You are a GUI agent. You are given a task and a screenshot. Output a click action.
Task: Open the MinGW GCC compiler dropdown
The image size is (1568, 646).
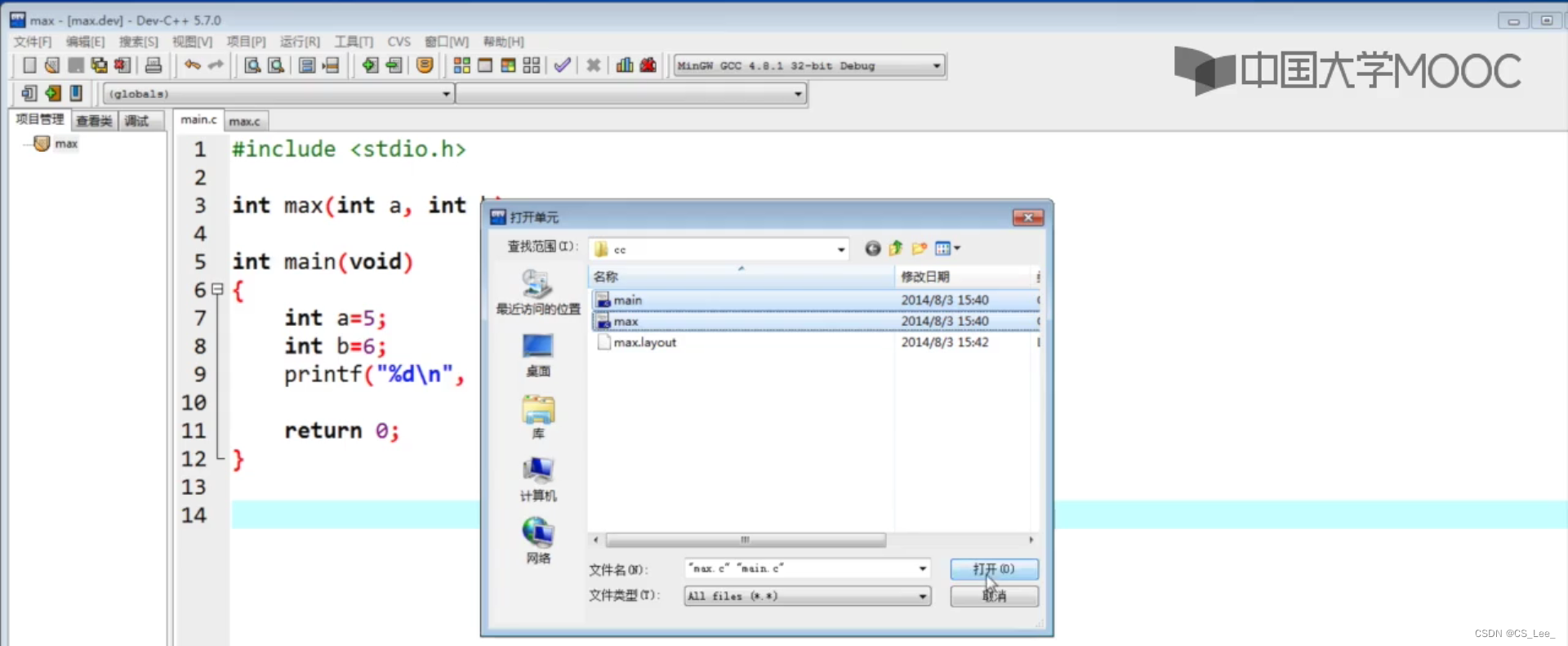tap(936, 65)
